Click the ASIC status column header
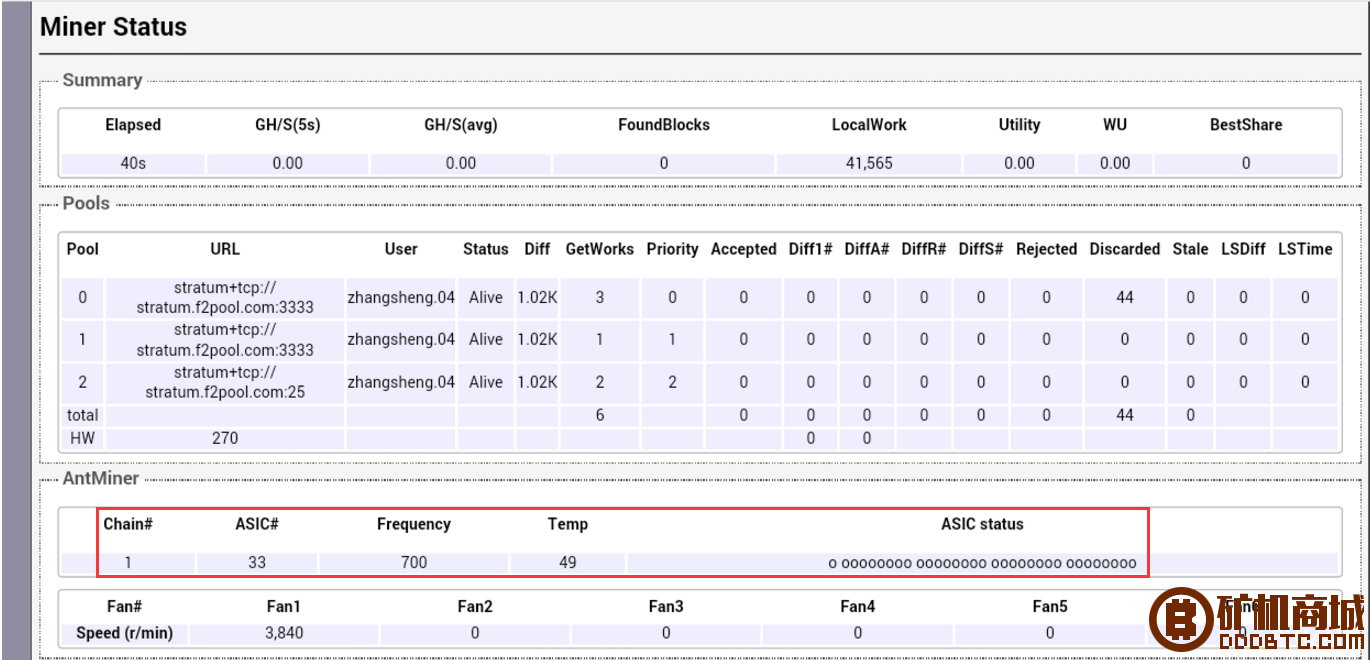Screen dimensions: 1370x660 point(982,524)
